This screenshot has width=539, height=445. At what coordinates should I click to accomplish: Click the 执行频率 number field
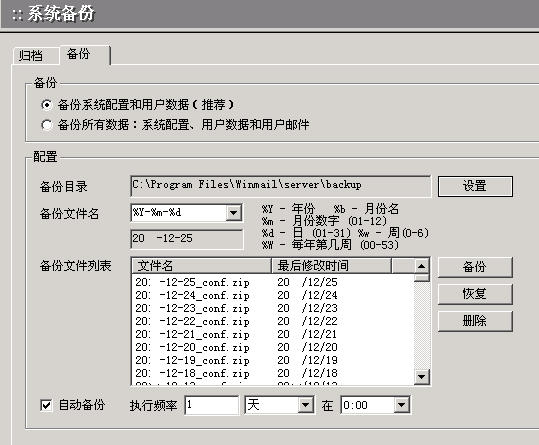[211, 405]
